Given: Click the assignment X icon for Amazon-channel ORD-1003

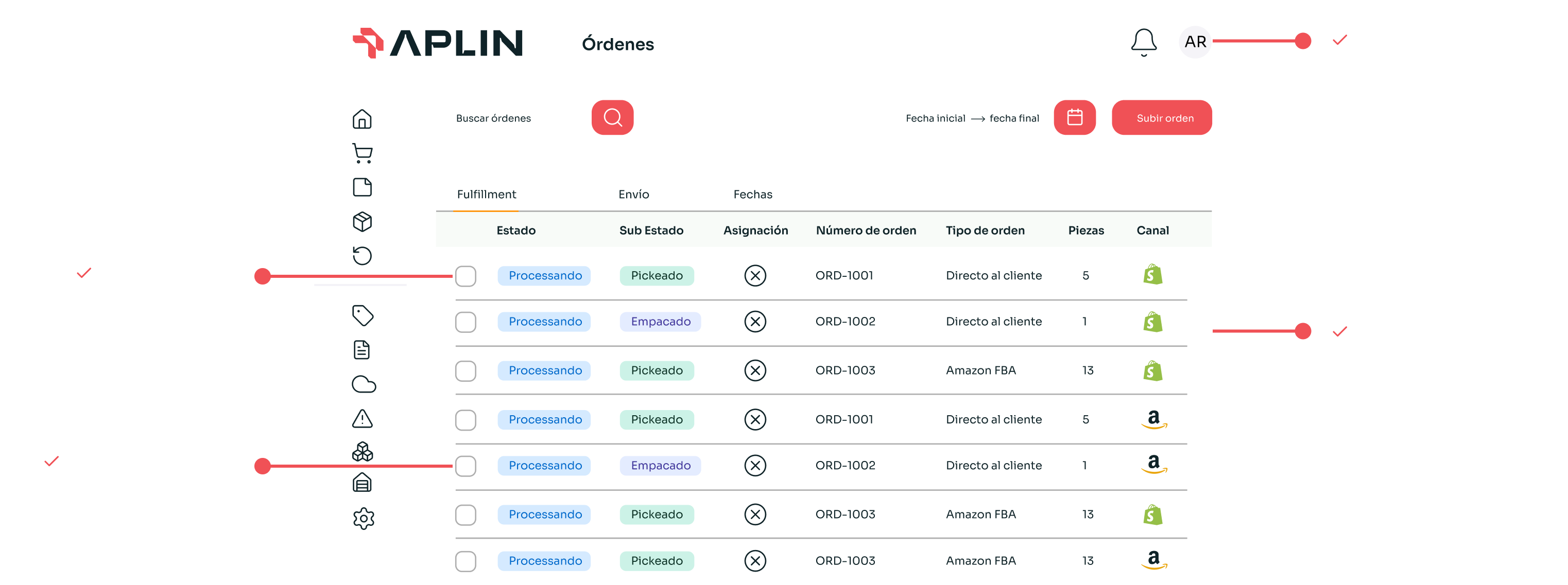Looking at the screenshot, I should pyautogui.click(x=755, y=561).
